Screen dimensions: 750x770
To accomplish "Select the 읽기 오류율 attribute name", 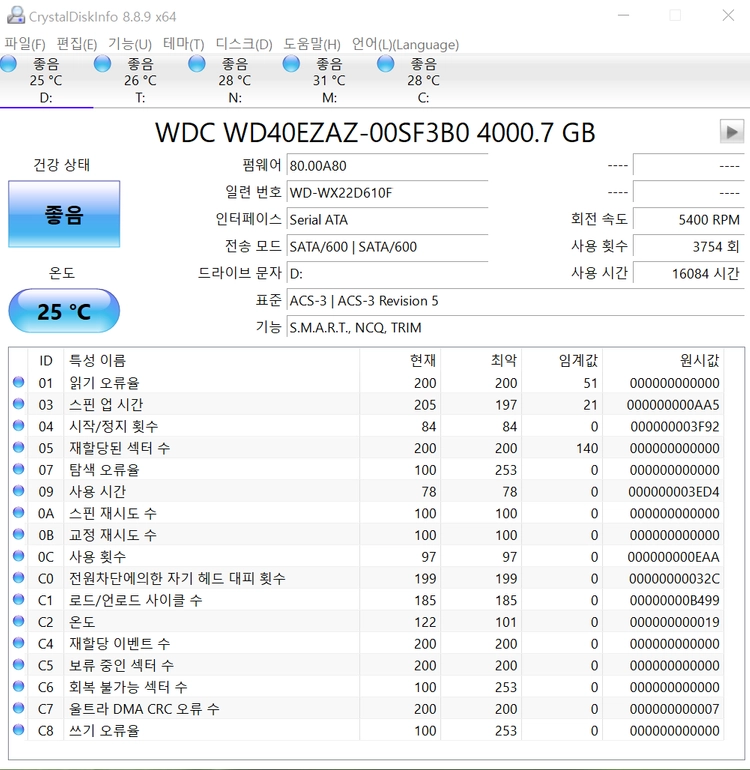I will click(104, 383).
